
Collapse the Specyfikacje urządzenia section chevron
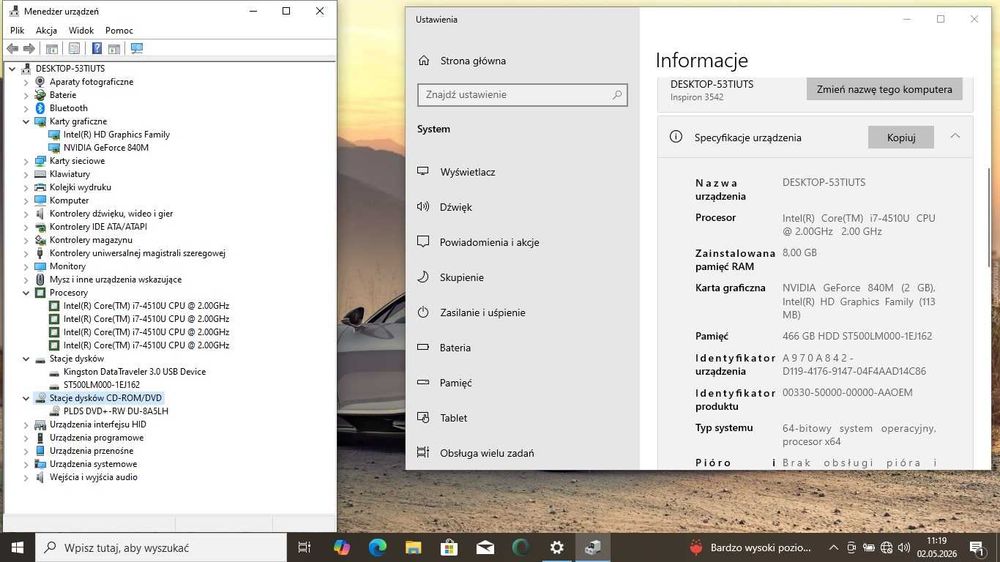pyautogui.click(x=955, y=136)
